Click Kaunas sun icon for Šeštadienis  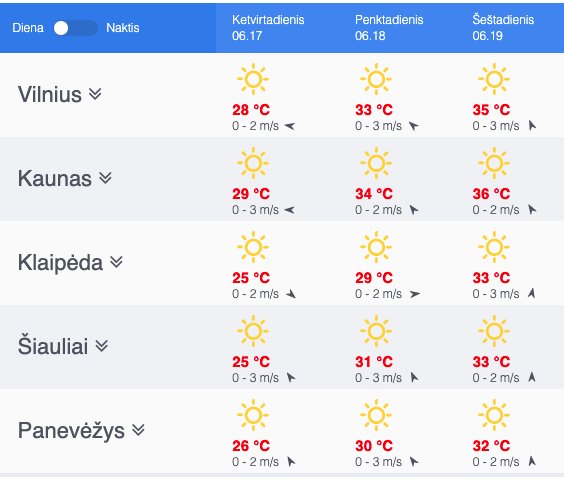494,163
